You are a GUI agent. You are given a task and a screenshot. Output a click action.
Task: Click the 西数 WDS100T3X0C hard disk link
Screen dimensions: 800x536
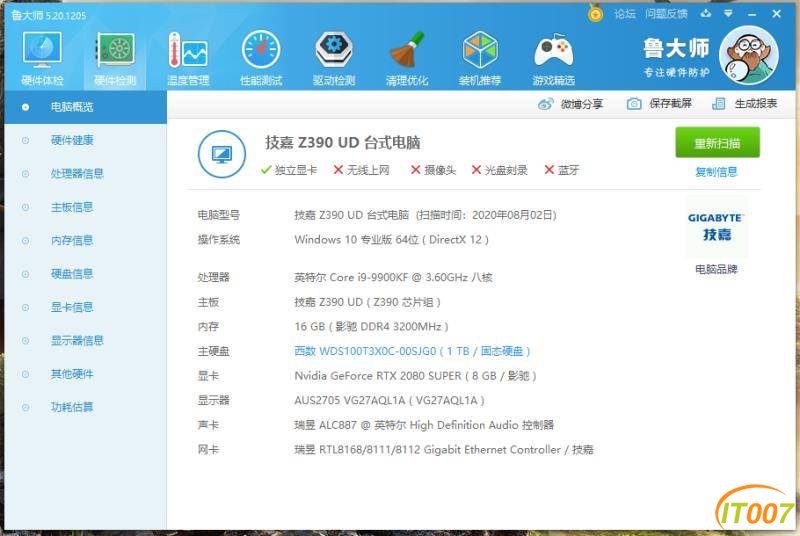[x=412, y=351]
